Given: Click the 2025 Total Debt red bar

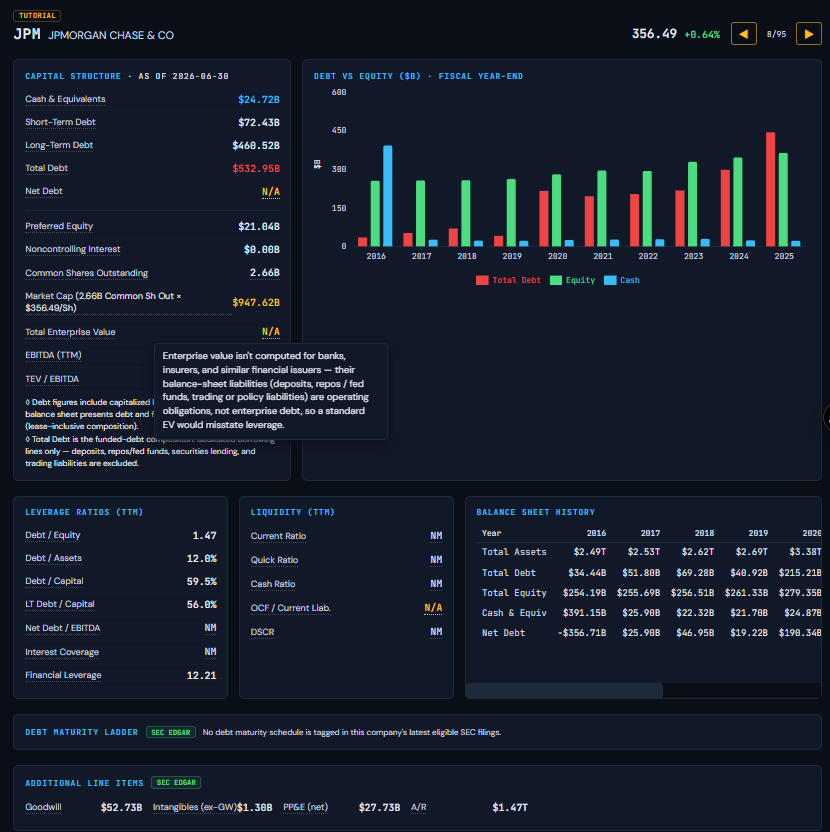Looking at the screenshot, I should coord(771,189).
